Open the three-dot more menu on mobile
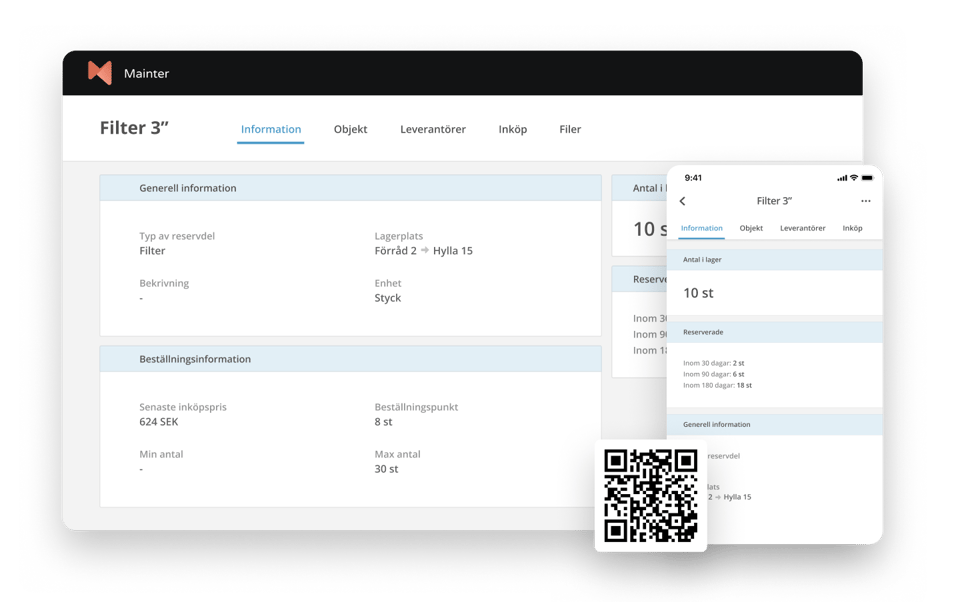960x602 pixels. tap(865, 201)
